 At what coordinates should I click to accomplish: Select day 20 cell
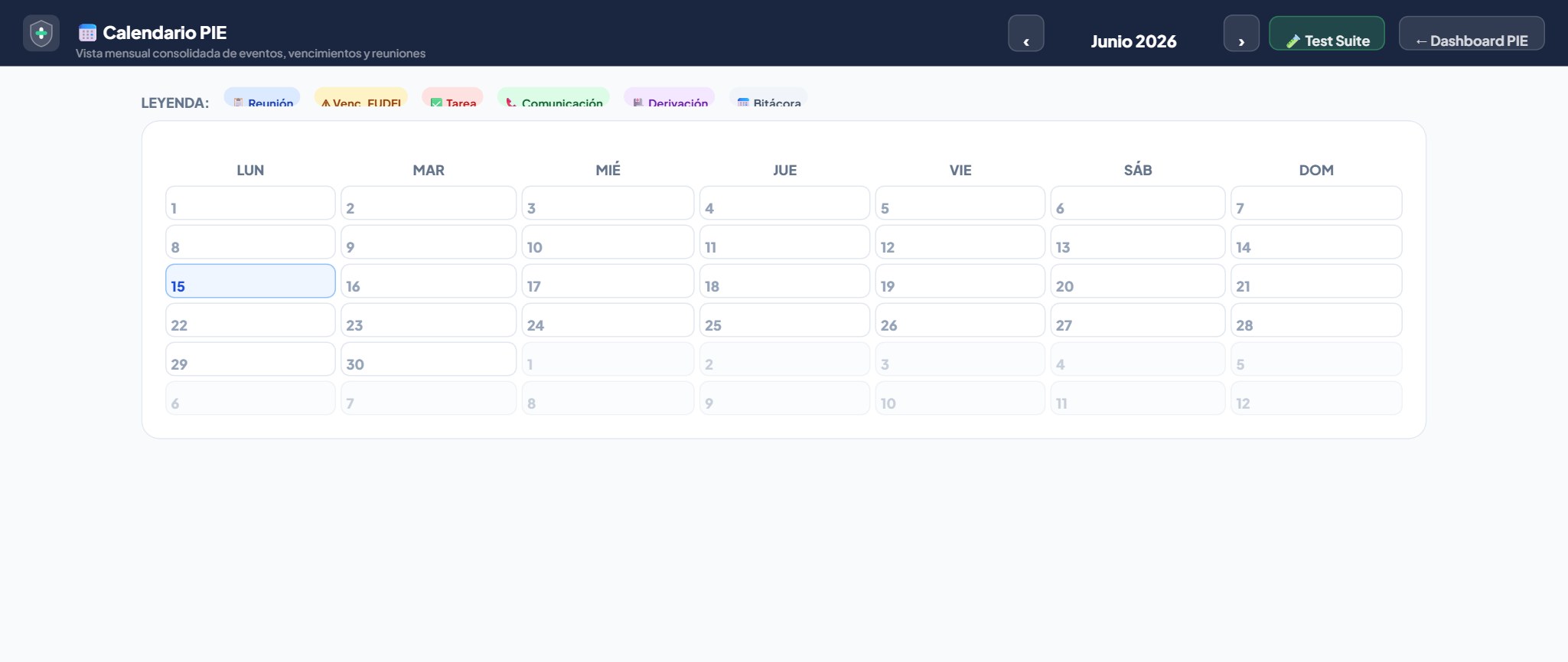tap(1138, 281)
